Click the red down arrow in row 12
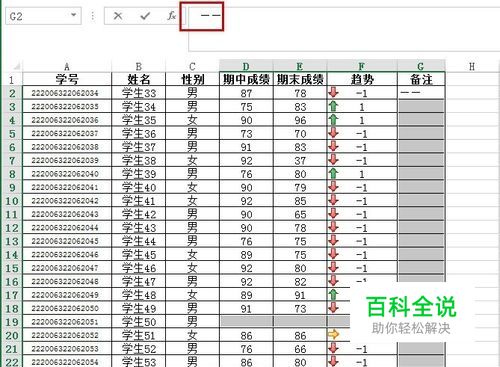Viewport: 500px width, 367px height. [x=333, y=227]
